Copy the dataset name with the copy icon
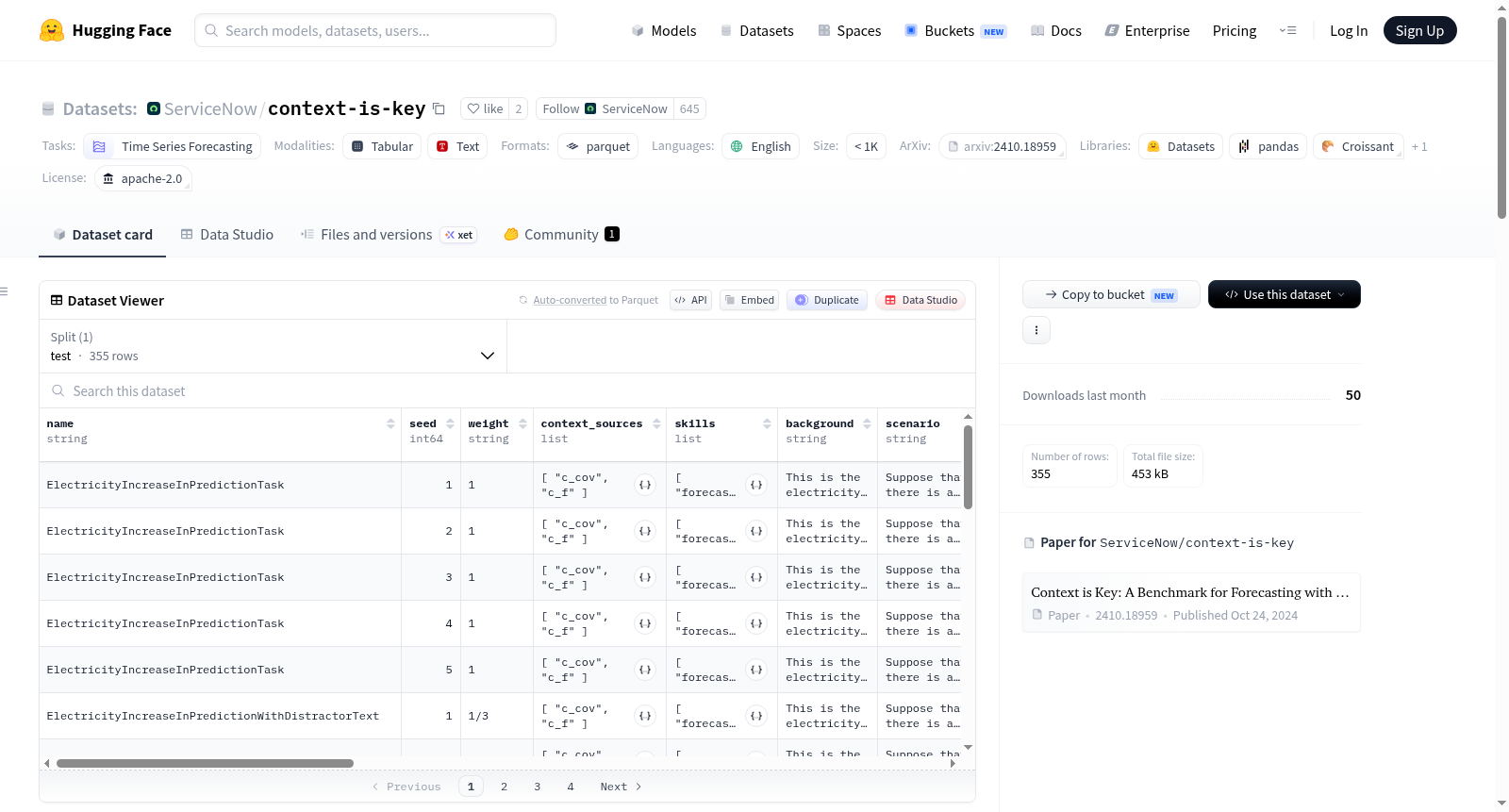 pyautogui.click(x=439, y=108)
